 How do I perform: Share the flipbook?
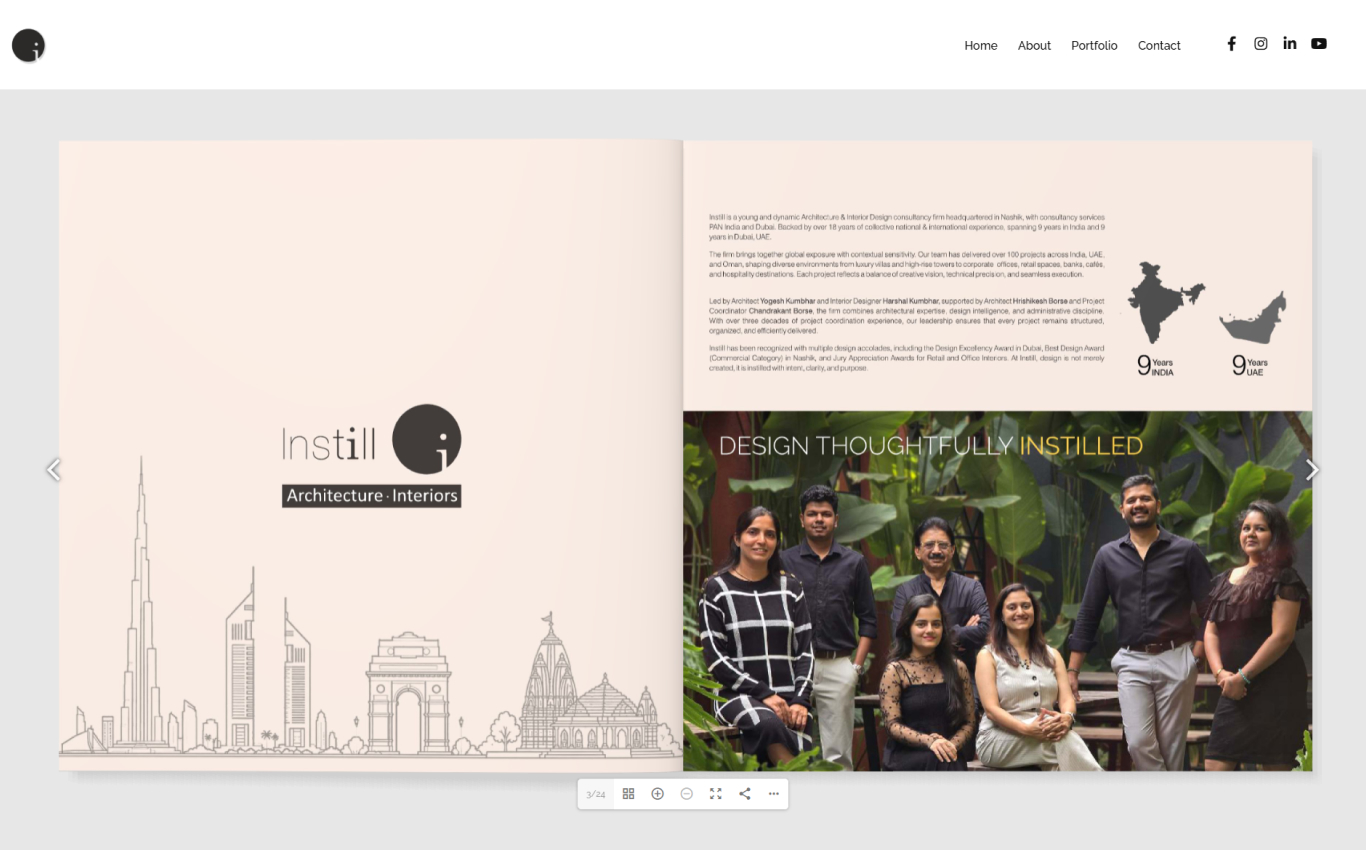tap(744, 794)
